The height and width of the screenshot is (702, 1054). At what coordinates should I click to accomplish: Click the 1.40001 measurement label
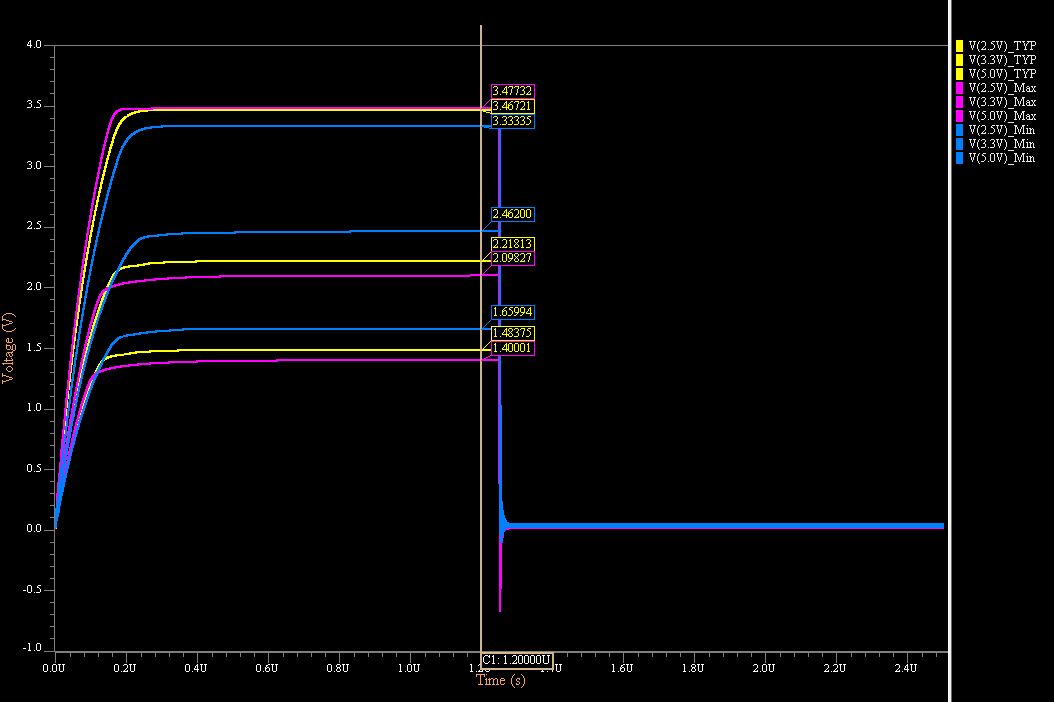(x=513, y=347)
